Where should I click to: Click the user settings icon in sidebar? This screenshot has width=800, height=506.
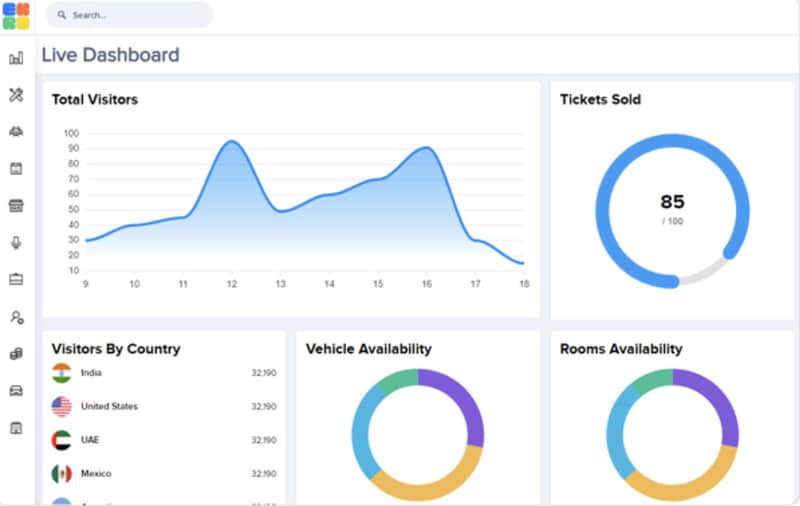[x=16, y=317]
